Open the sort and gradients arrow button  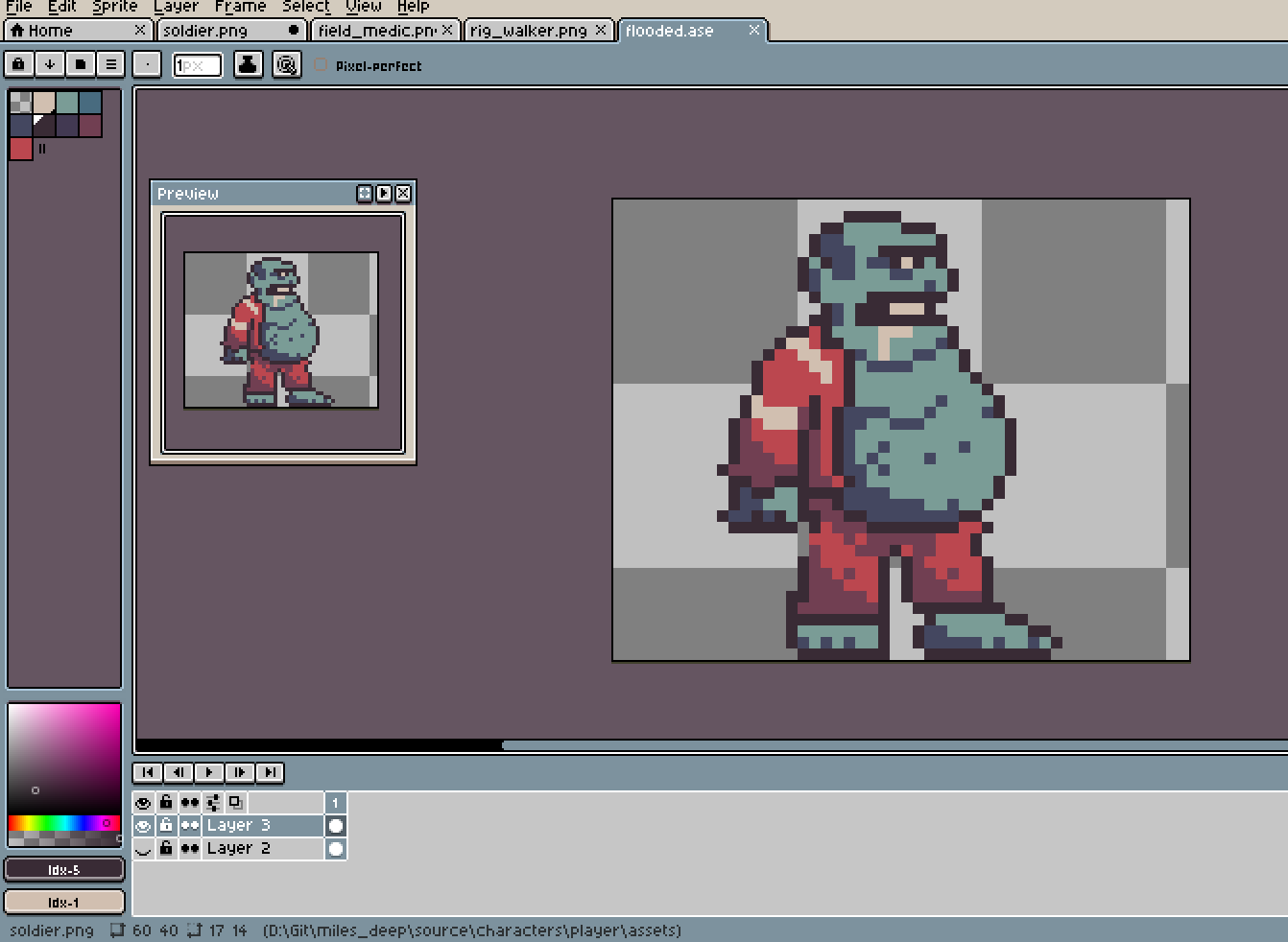point(49,64)
